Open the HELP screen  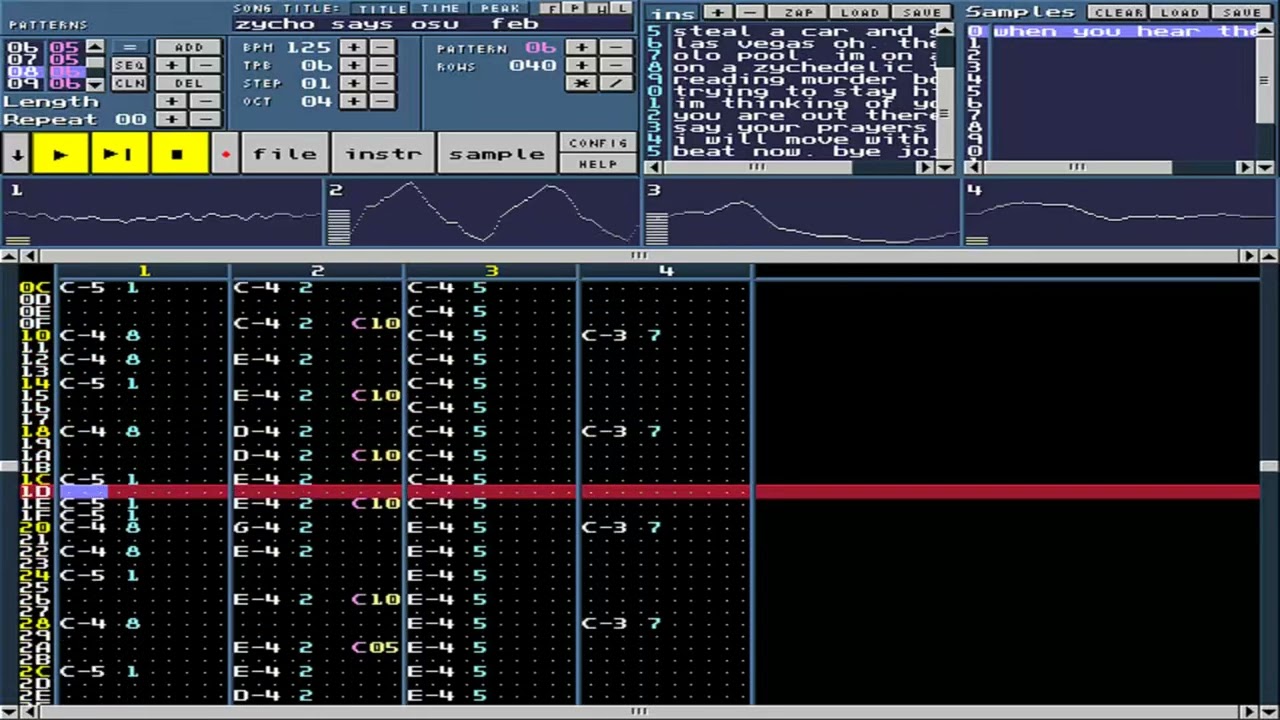point(598,164)
